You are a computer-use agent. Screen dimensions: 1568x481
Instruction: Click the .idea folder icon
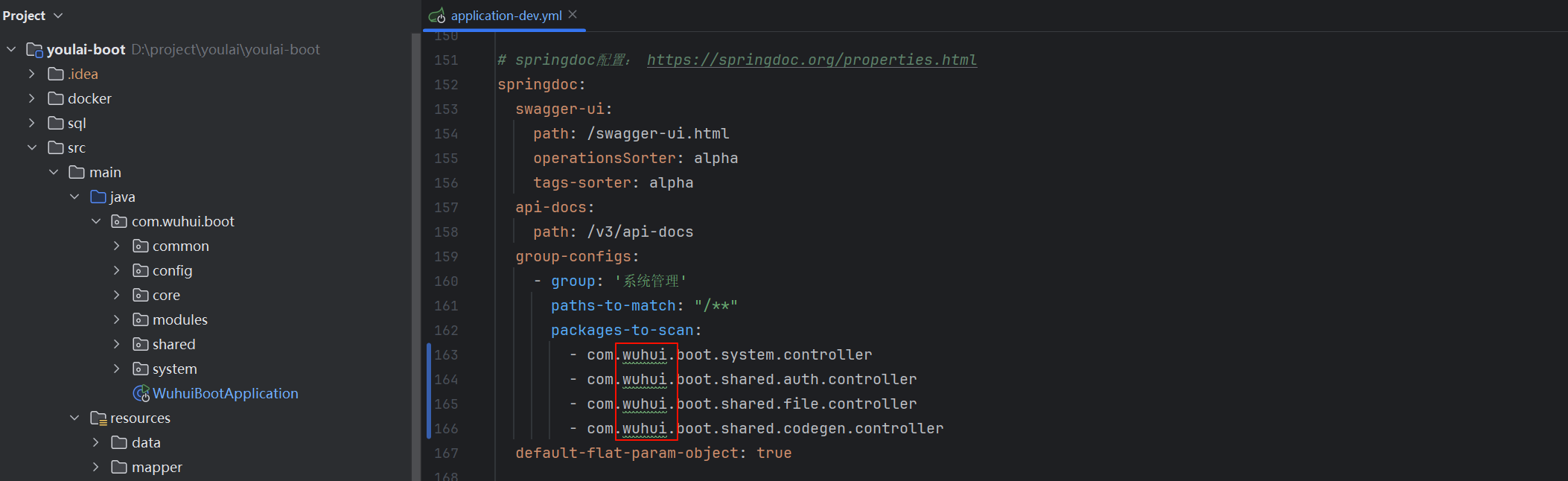click(55, 74)
